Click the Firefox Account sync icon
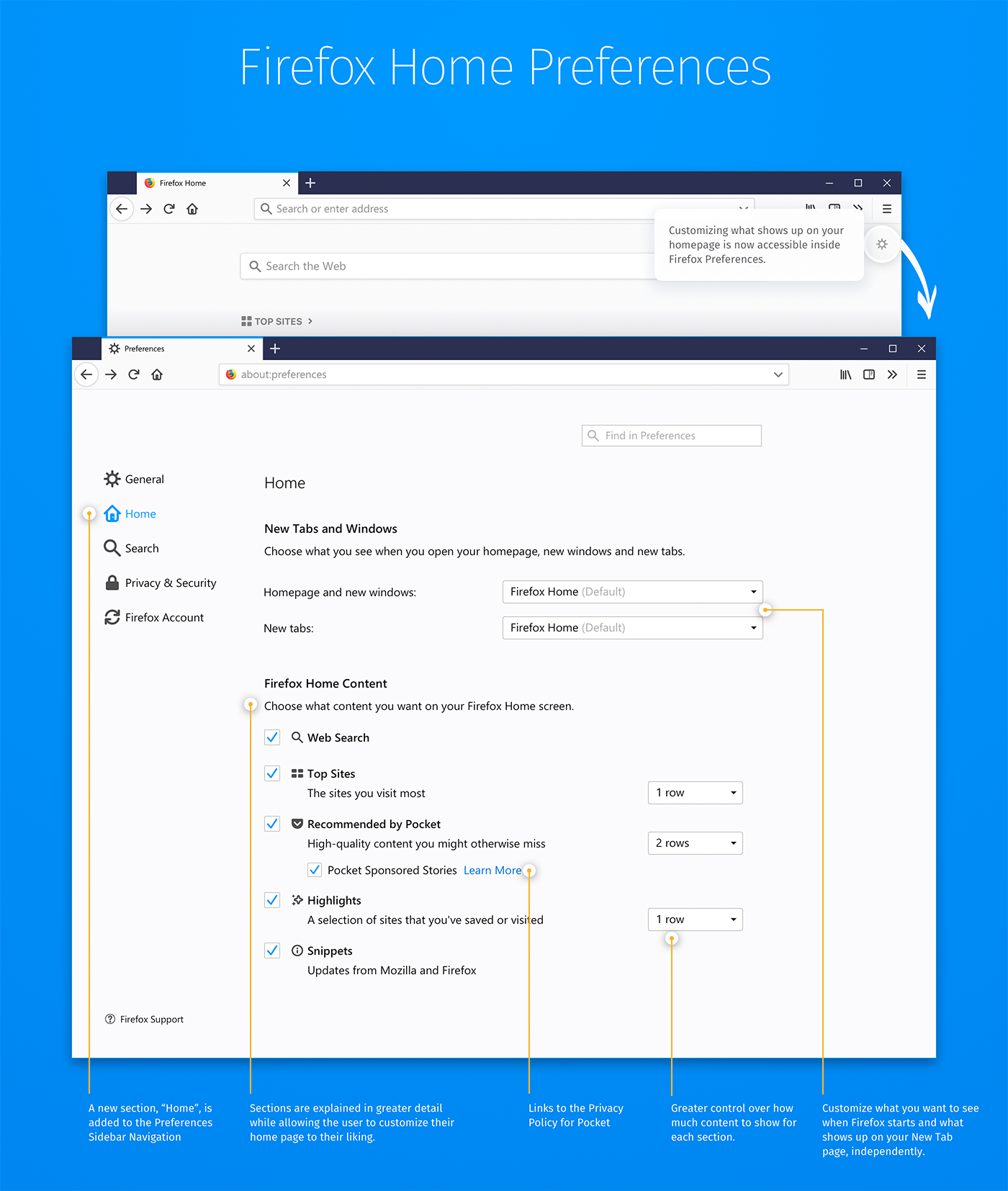Image resolution: width=1008 pixels, height=1191 pixels. [112, 617]
